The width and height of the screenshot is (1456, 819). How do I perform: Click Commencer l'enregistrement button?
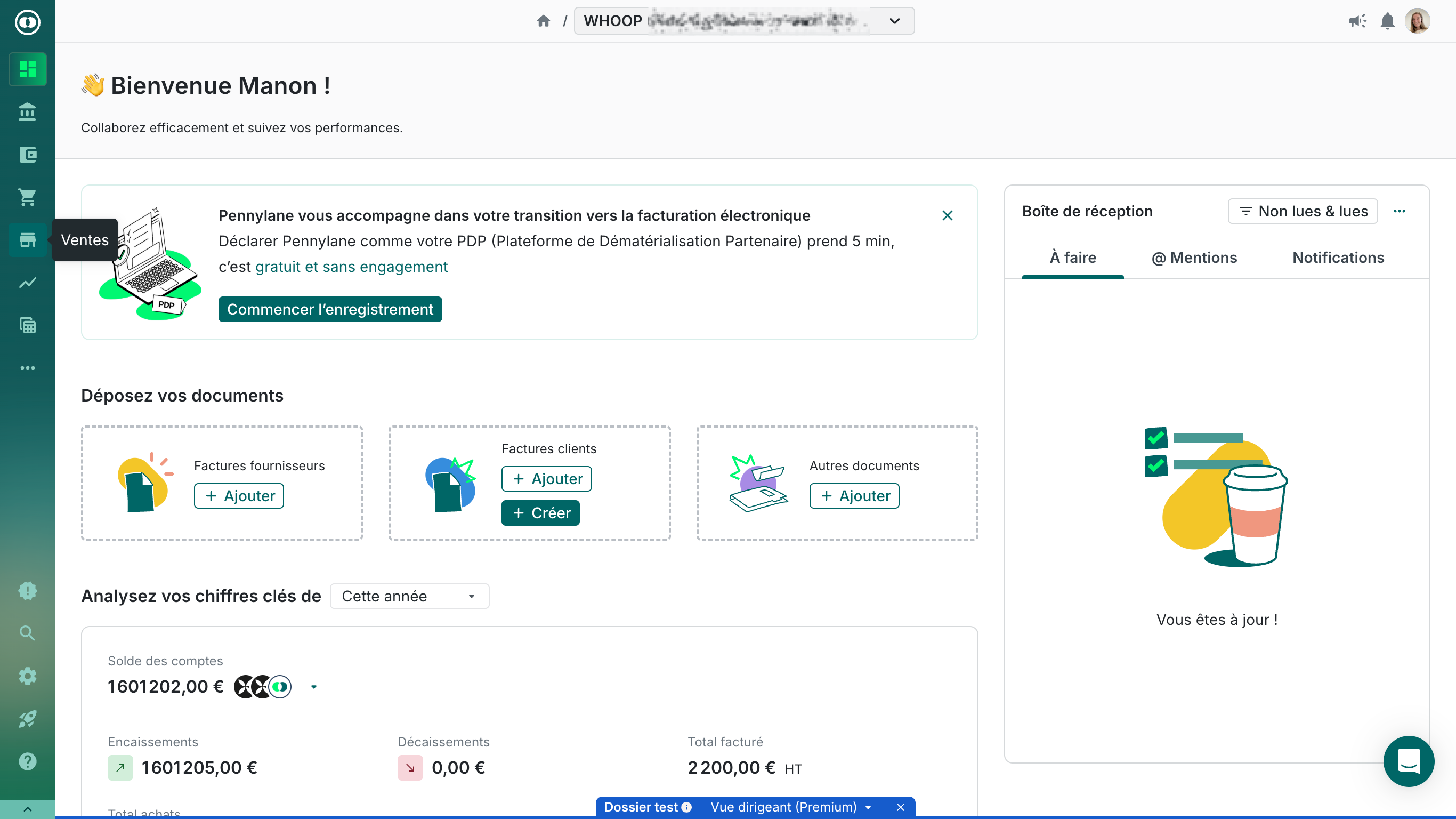pos(330,309)
